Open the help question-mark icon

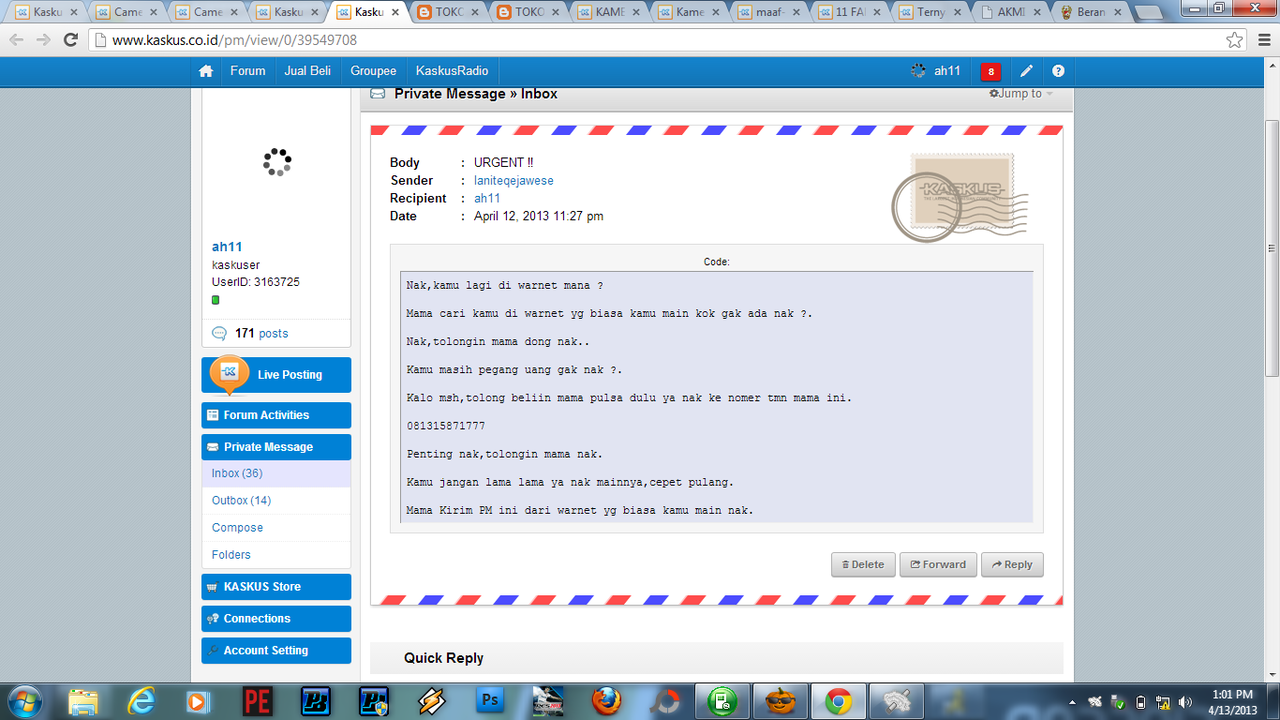(x=1058, y=71)
